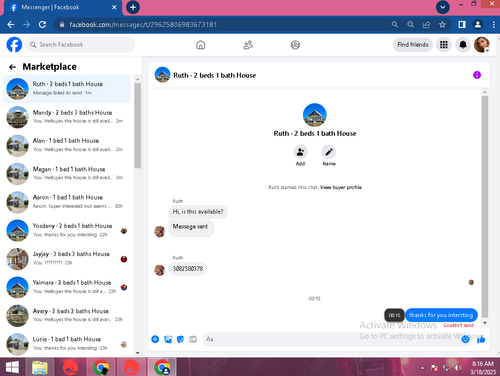Viewport: 500px width, 376px height.
Task: Click conversation list scrollbar up arrow
Action: point(138,79)
